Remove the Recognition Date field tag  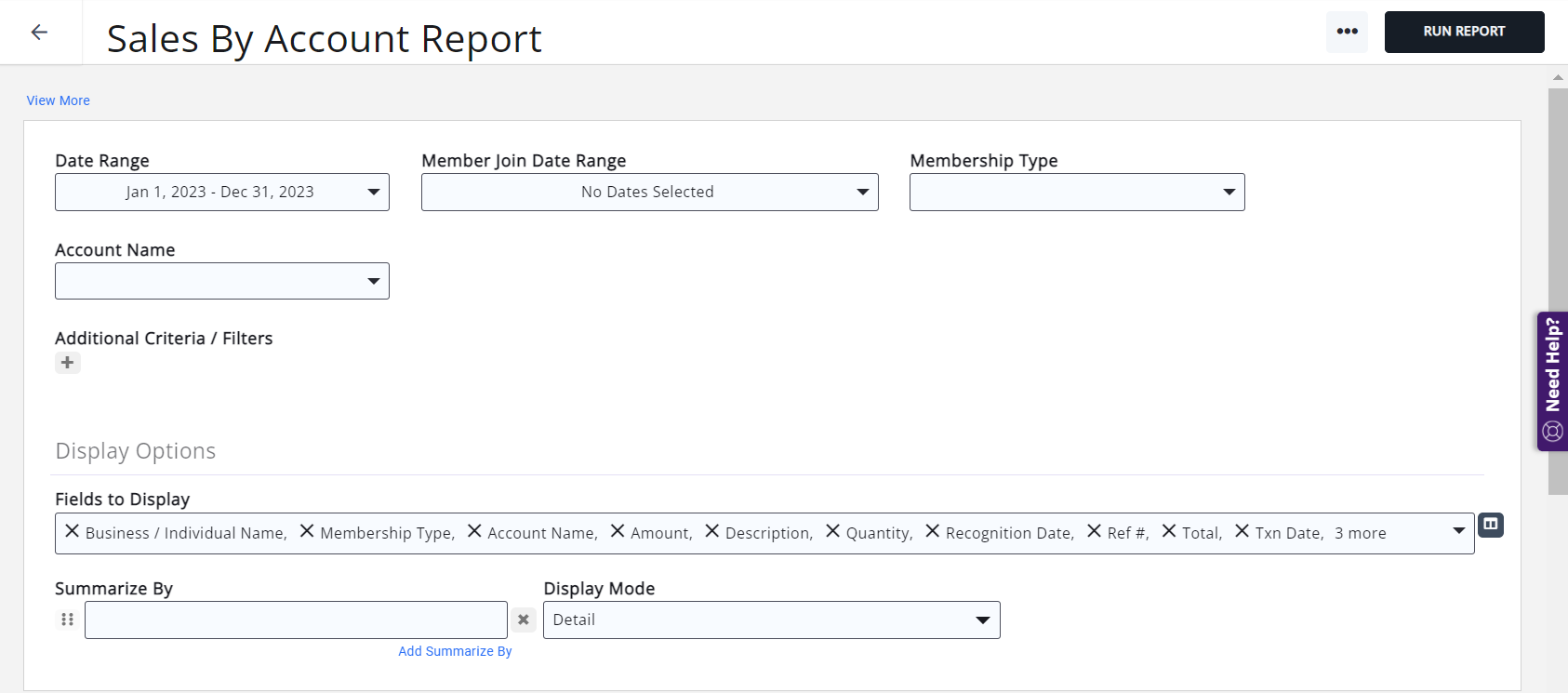click(933, 531)
